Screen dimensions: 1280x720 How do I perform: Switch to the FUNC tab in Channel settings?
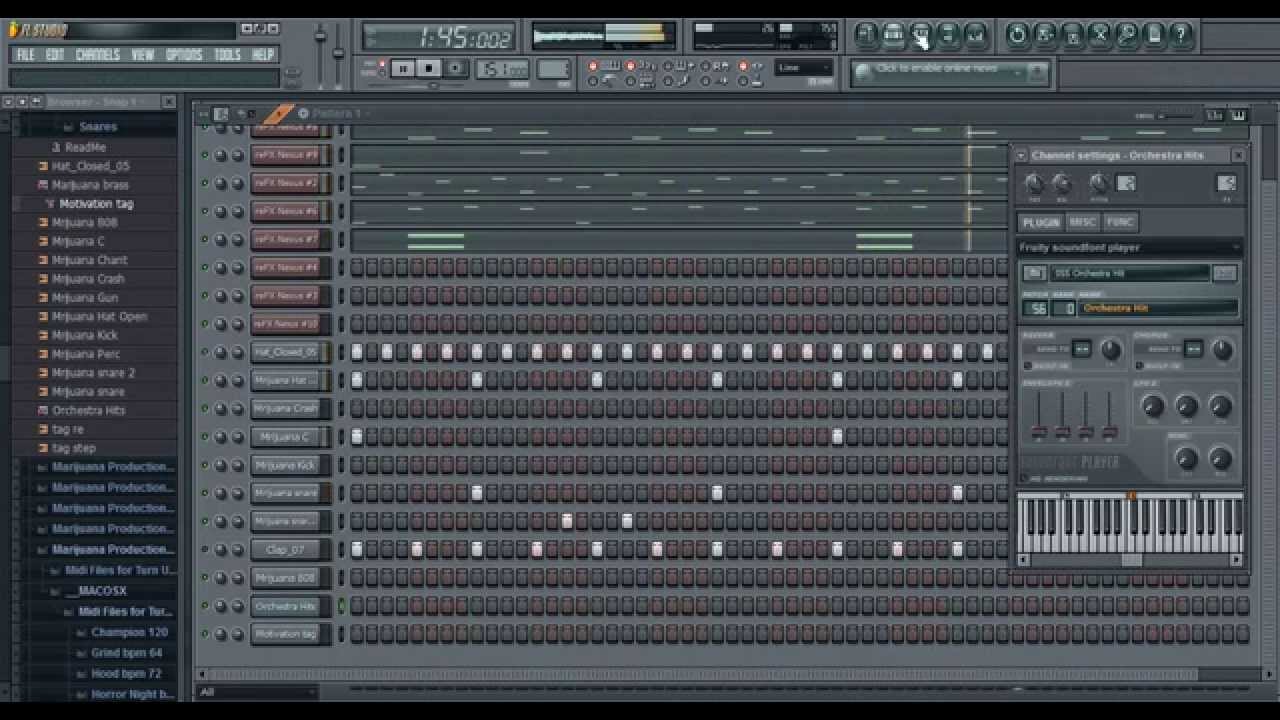(x=1120, y=222)
